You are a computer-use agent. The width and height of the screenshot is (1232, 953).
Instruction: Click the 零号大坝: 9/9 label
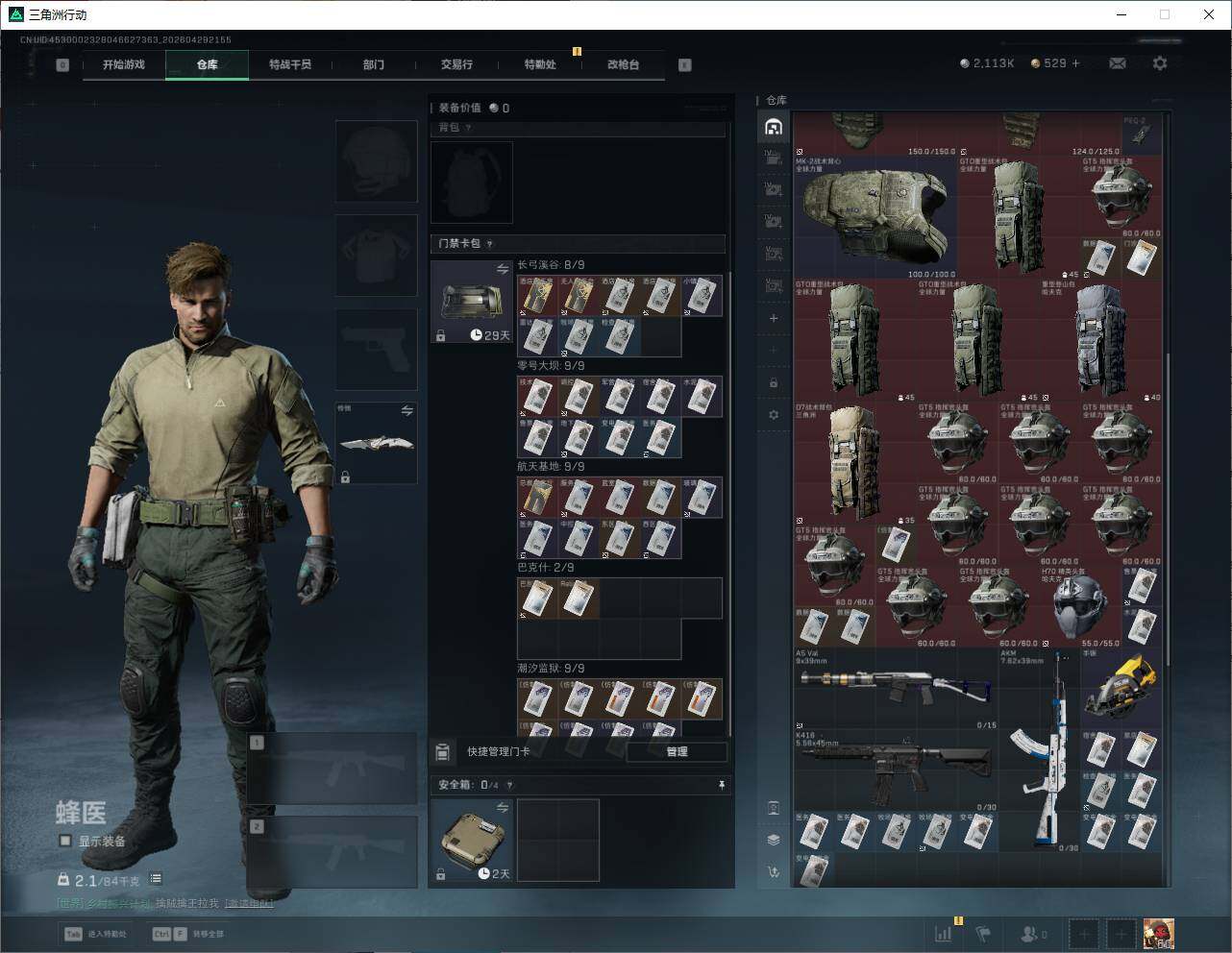click(x=551, y=366)
